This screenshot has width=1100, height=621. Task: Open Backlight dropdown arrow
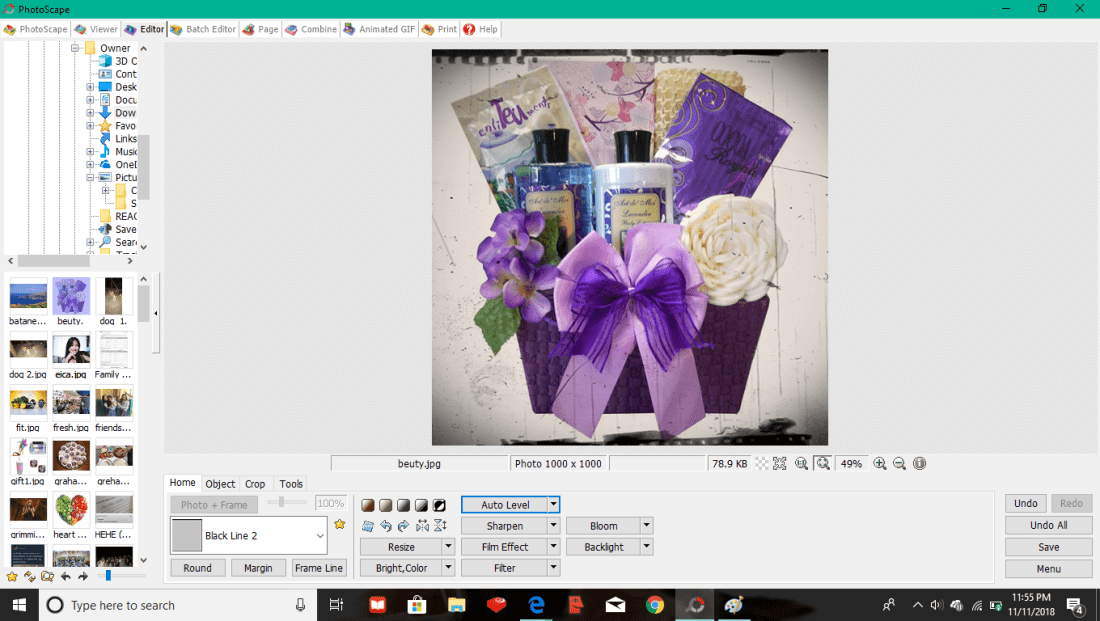pos(647,547)
